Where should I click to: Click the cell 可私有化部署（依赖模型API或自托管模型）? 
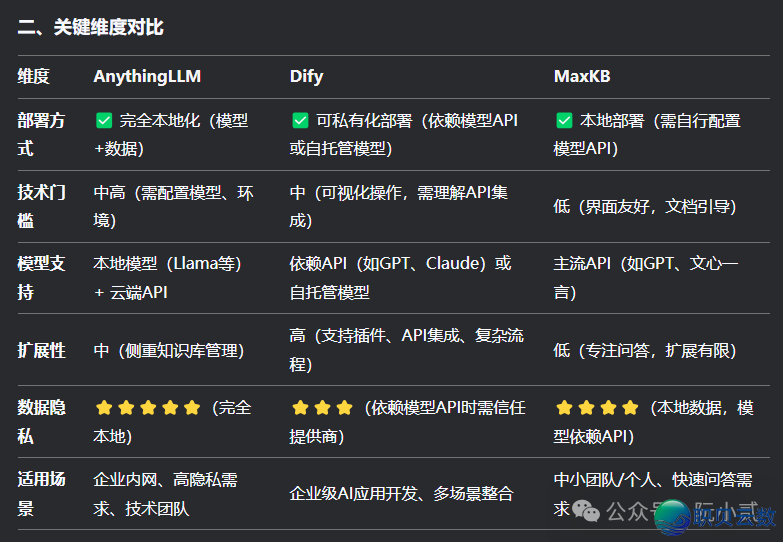click(x=404, y=134)
